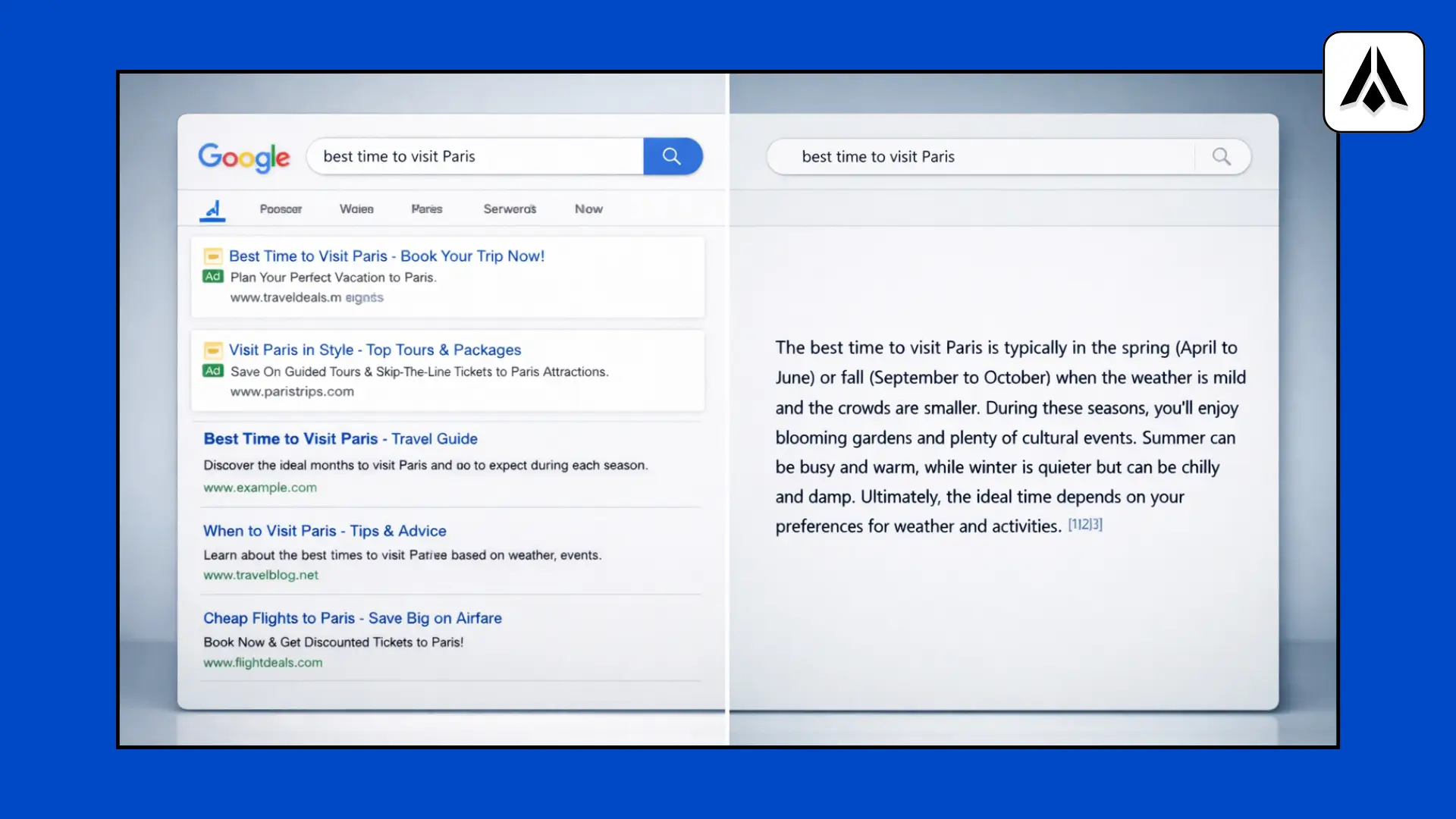
Task: Open the Now tab
Action: pos(588,209)
